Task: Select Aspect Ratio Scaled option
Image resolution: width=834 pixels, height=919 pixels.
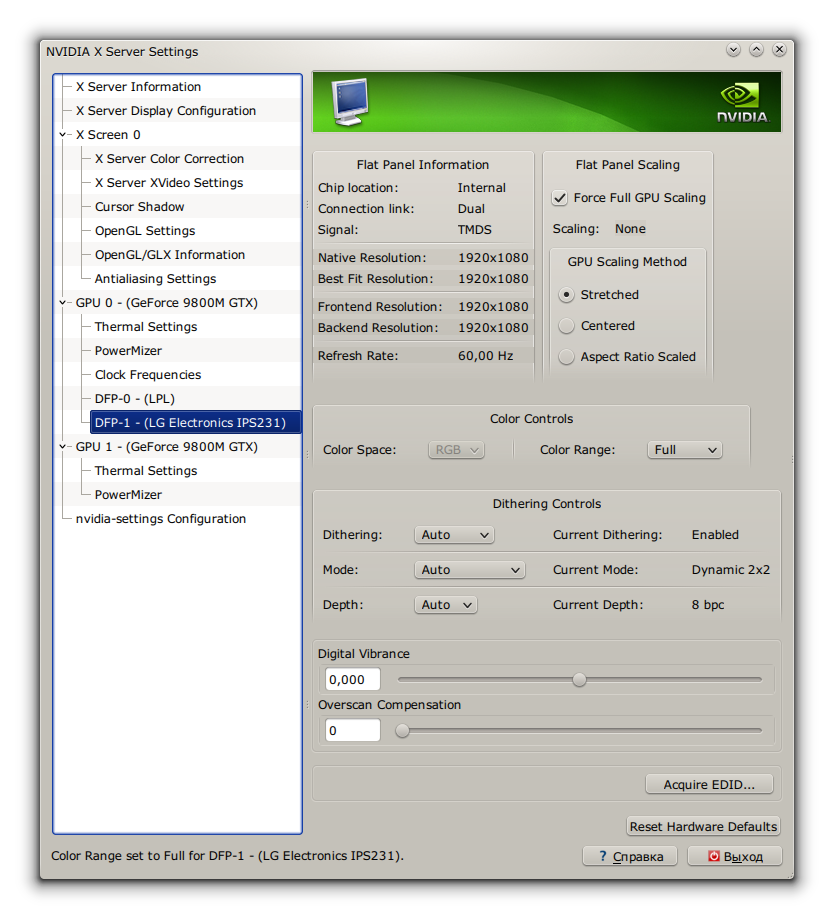Action: click(567, 357)
